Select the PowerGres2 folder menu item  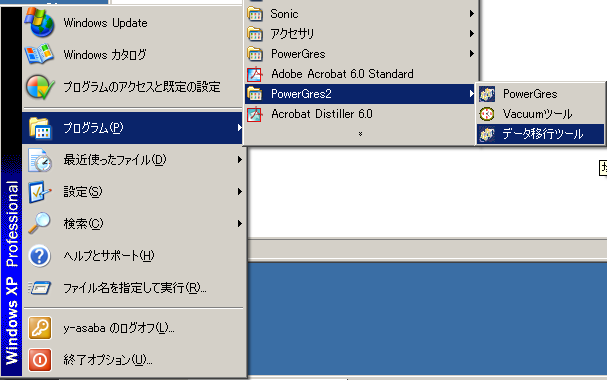tap(360, 94)
